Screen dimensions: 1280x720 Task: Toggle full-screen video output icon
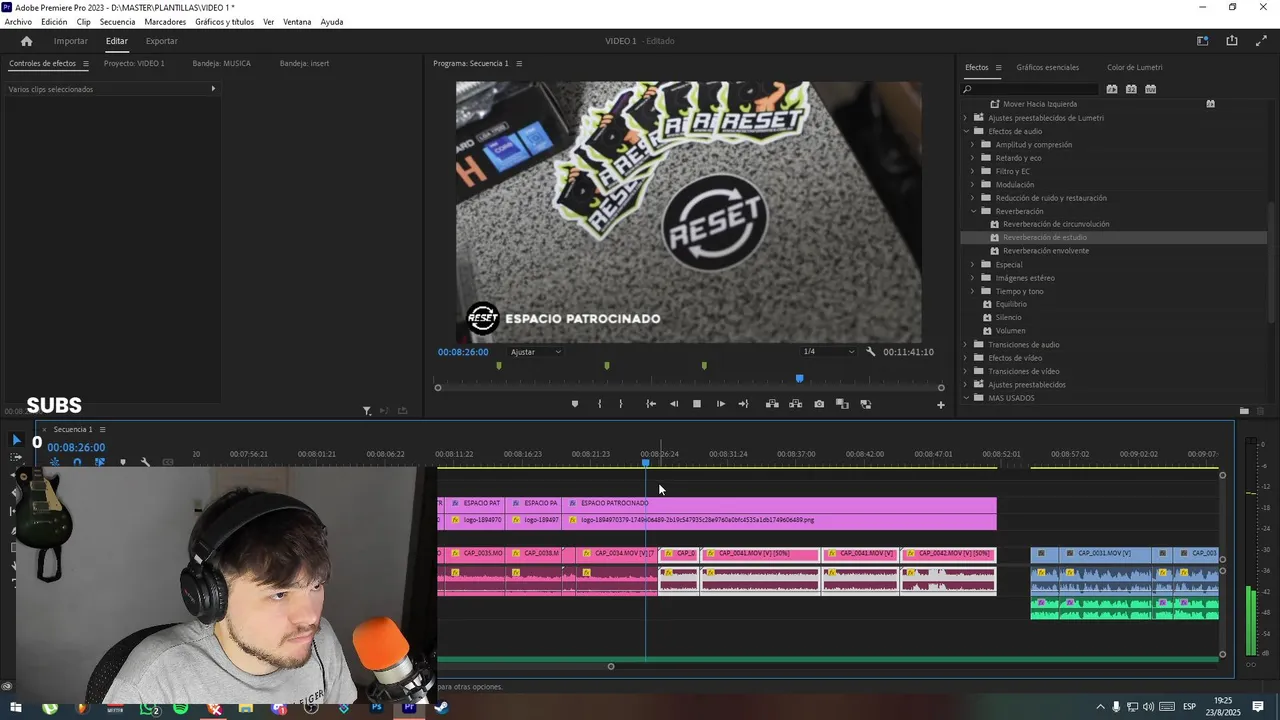(1261, 41)
